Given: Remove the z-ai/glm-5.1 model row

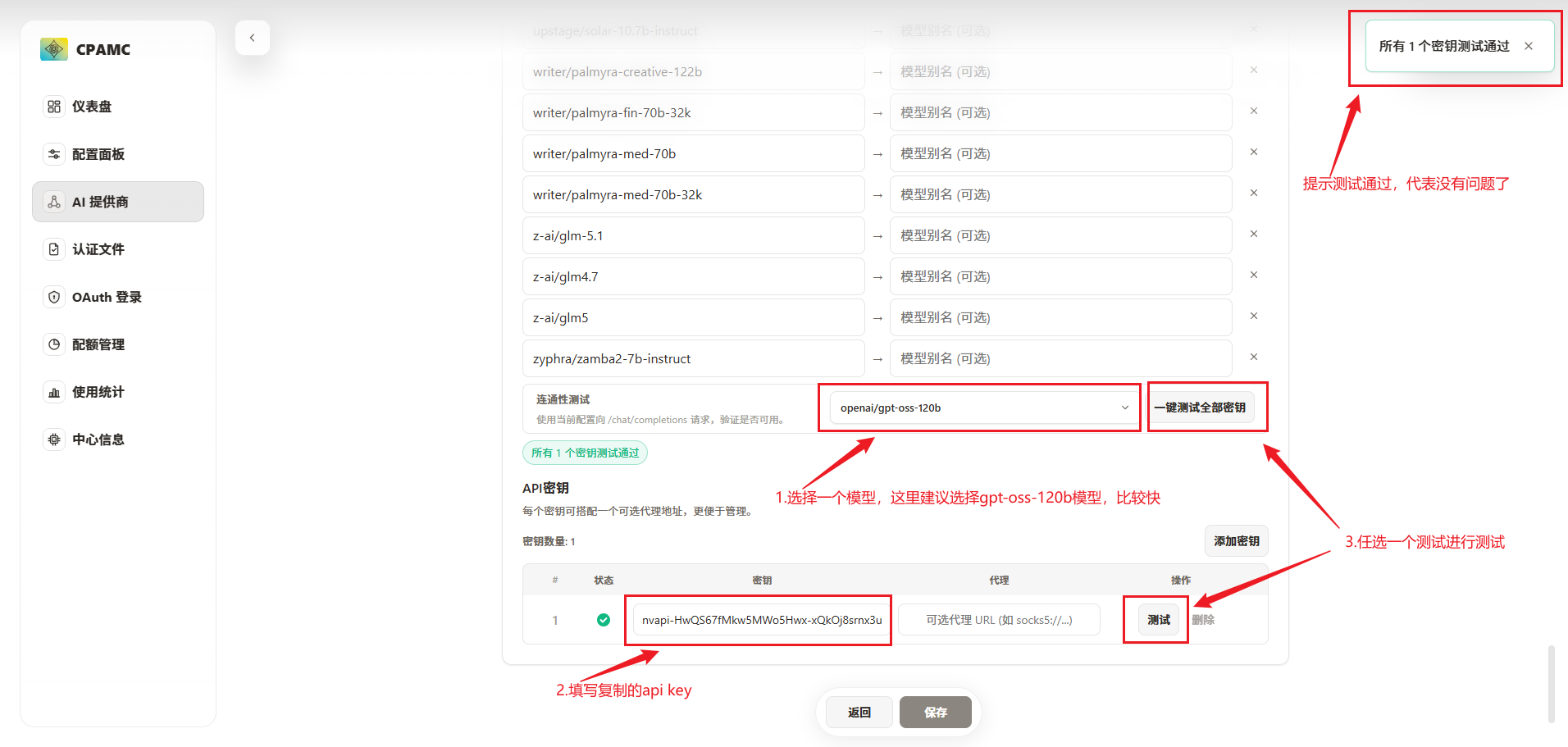Looking at the screenshot, I should point(1253,235).
